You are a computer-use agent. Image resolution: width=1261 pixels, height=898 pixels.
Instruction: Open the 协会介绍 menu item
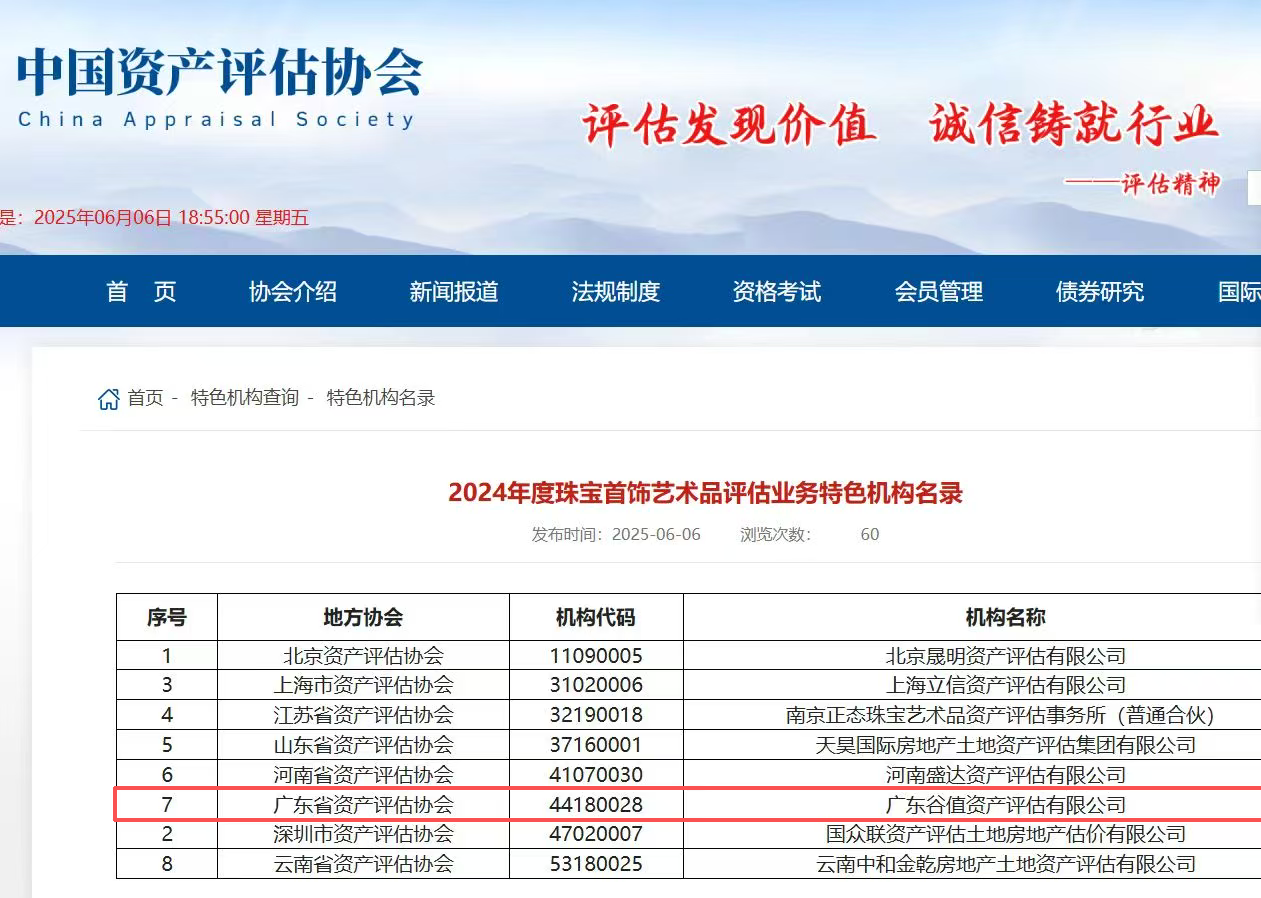[293, 291]
